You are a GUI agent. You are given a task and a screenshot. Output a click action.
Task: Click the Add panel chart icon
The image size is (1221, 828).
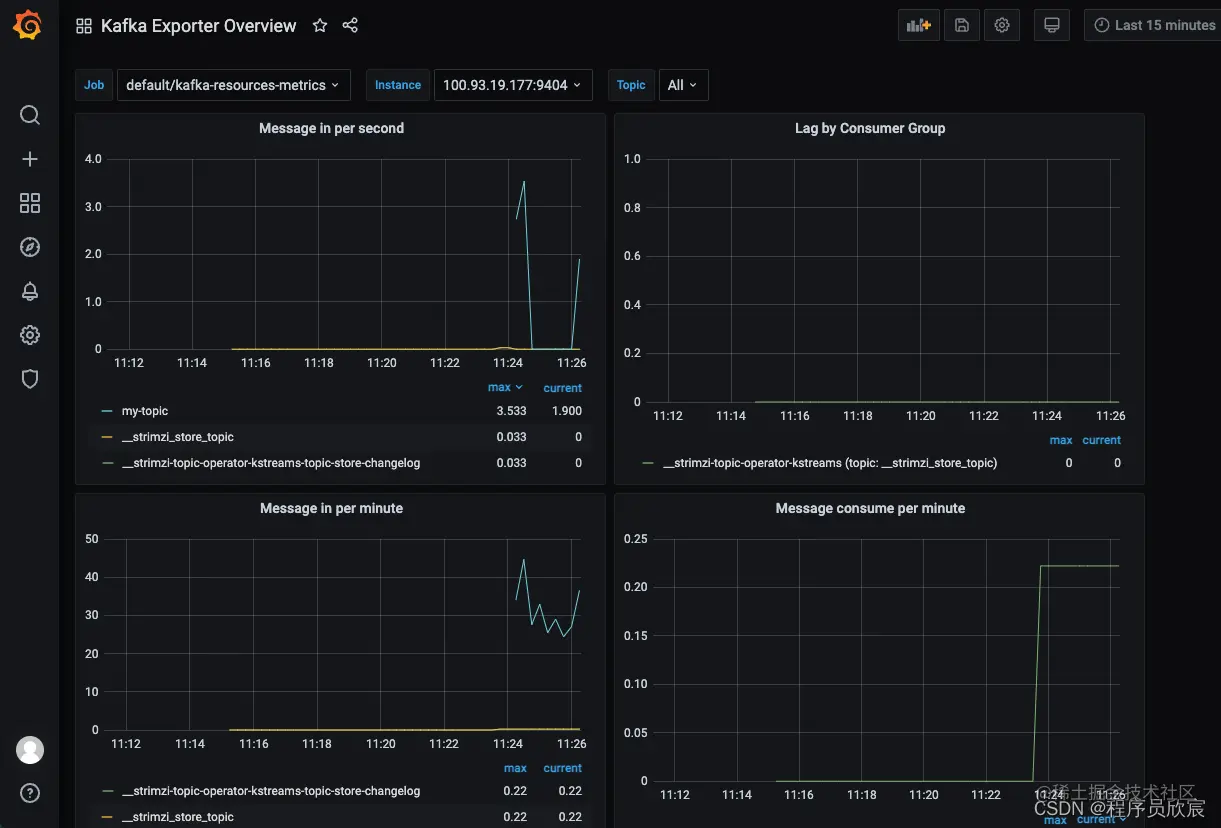(x=918, y=25)
